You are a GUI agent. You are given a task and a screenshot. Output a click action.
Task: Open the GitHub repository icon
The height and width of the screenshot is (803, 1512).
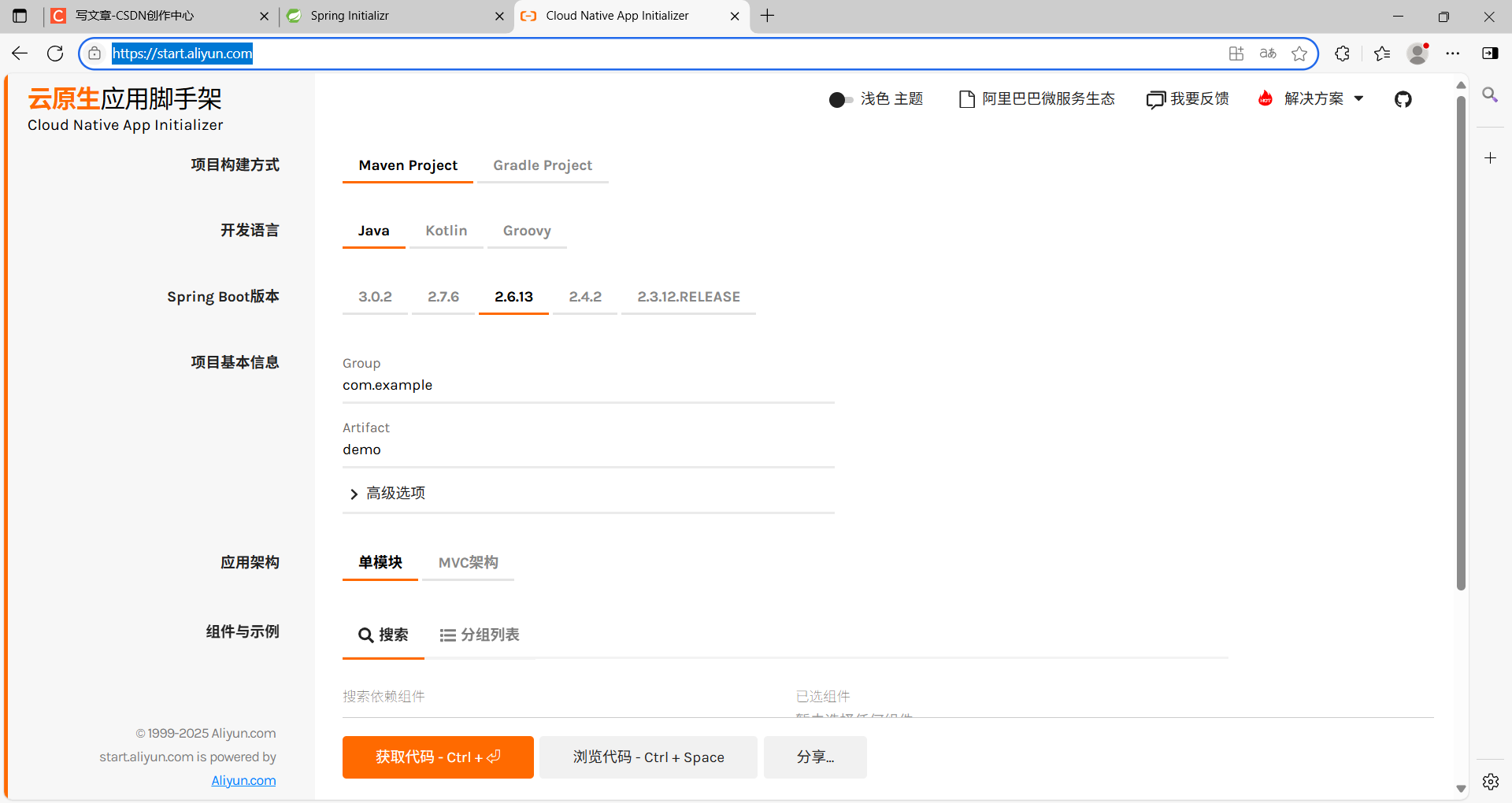tap(1403, 99)
